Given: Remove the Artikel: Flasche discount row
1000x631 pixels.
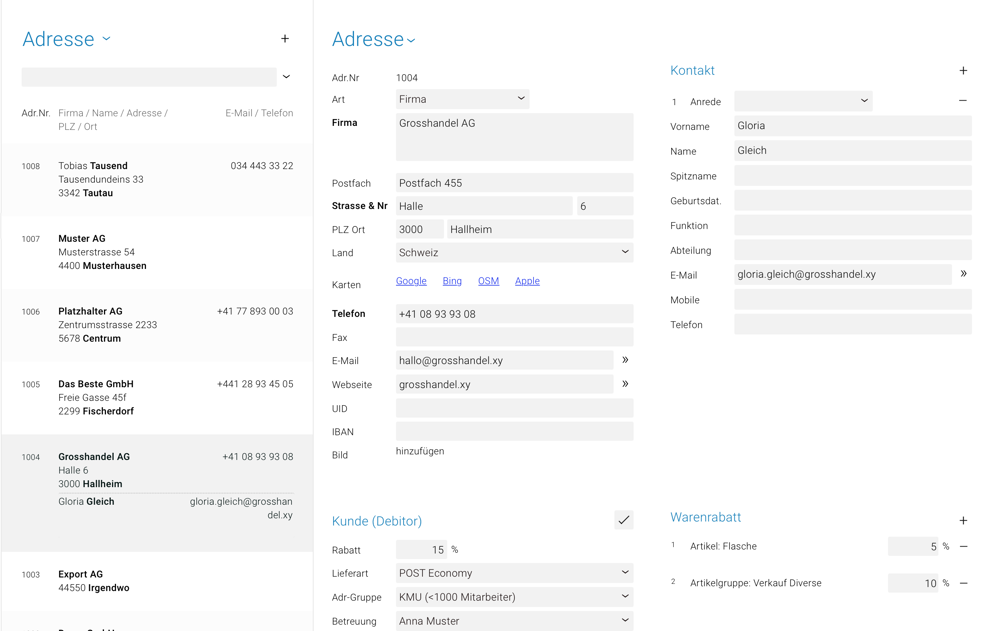Looking at the screenshot, I should pos(964,547).
